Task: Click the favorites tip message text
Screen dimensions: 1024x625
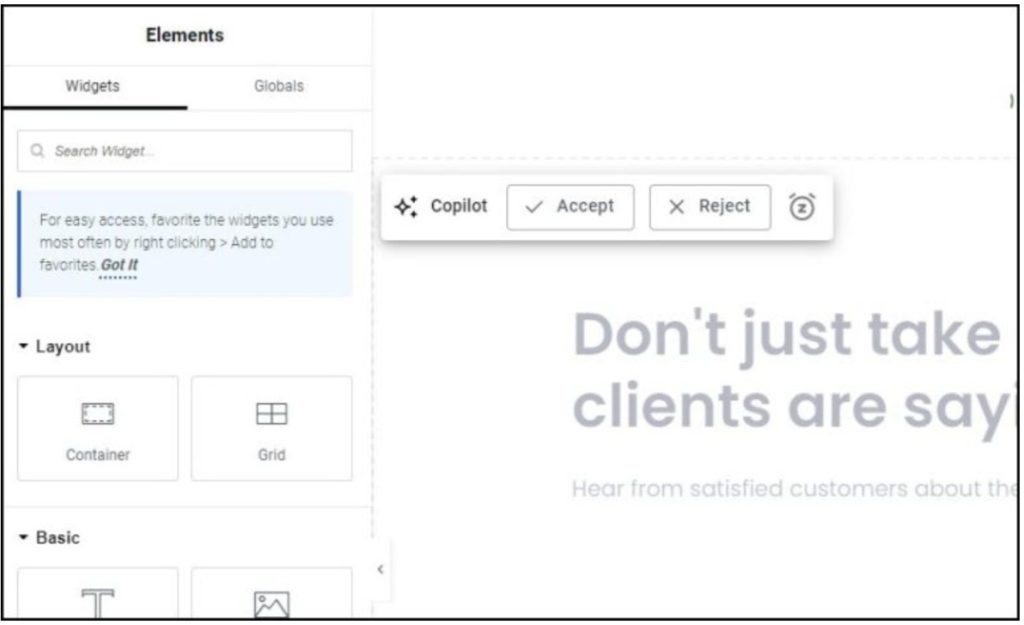Action: pyautogui.click(x=186, y=242)
